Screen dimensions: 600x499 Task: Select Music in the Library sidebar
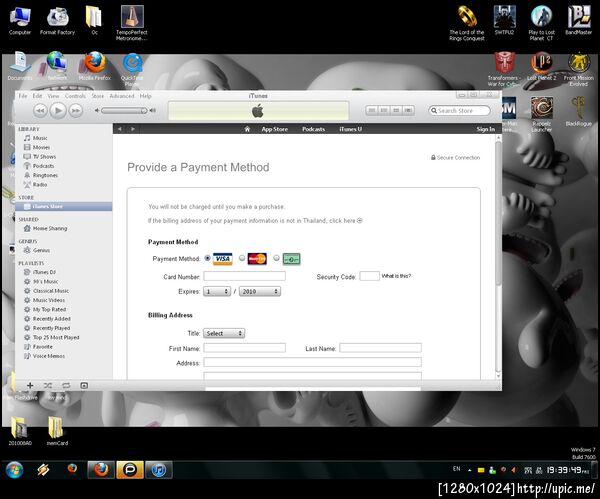click(40, 138)
